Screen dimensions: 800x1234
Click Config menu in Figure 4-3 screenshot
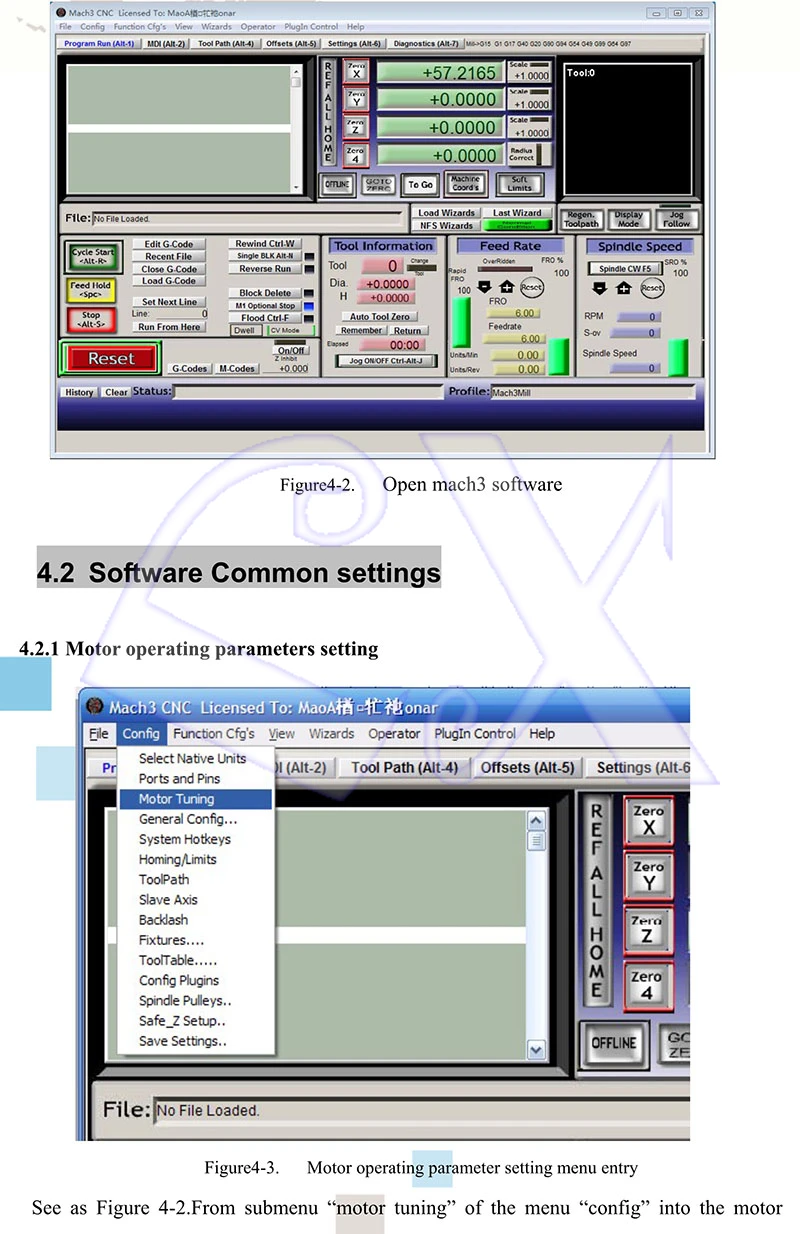[x=141, y=733]
